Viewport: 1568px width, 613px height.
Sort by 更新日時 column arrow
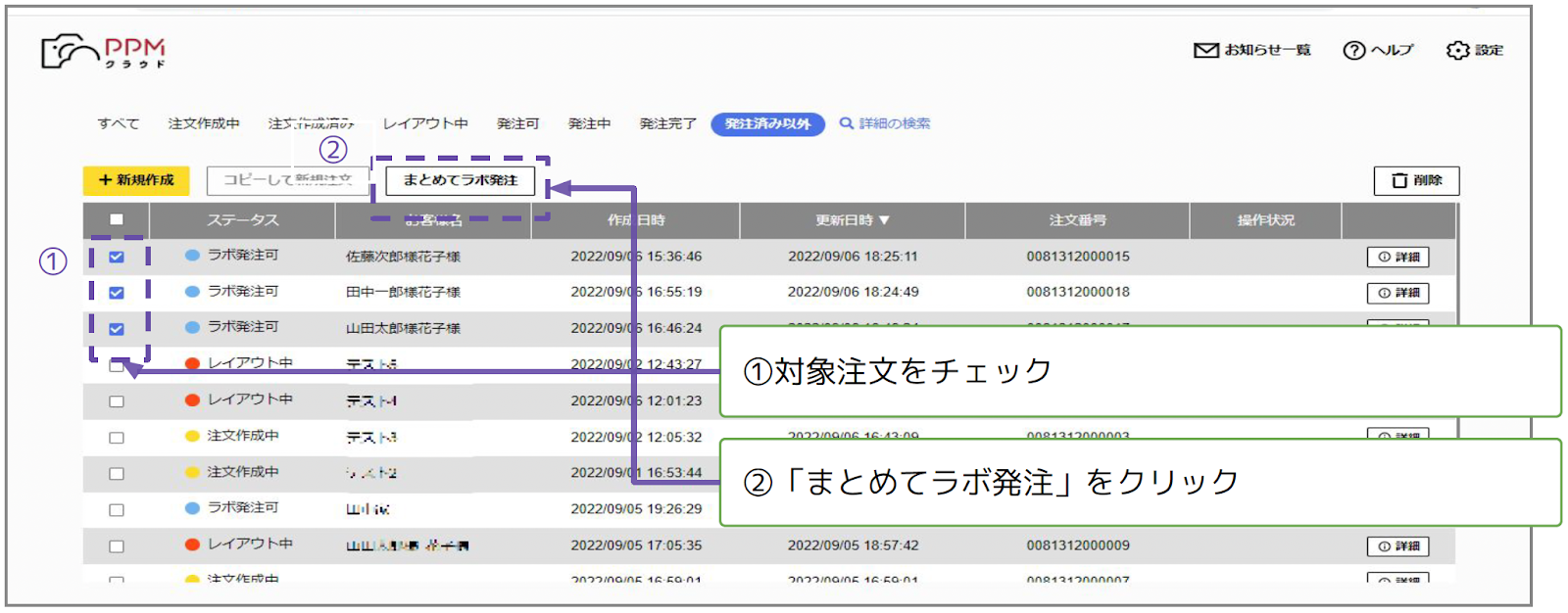pyautogui.click(x=884, y=220)
